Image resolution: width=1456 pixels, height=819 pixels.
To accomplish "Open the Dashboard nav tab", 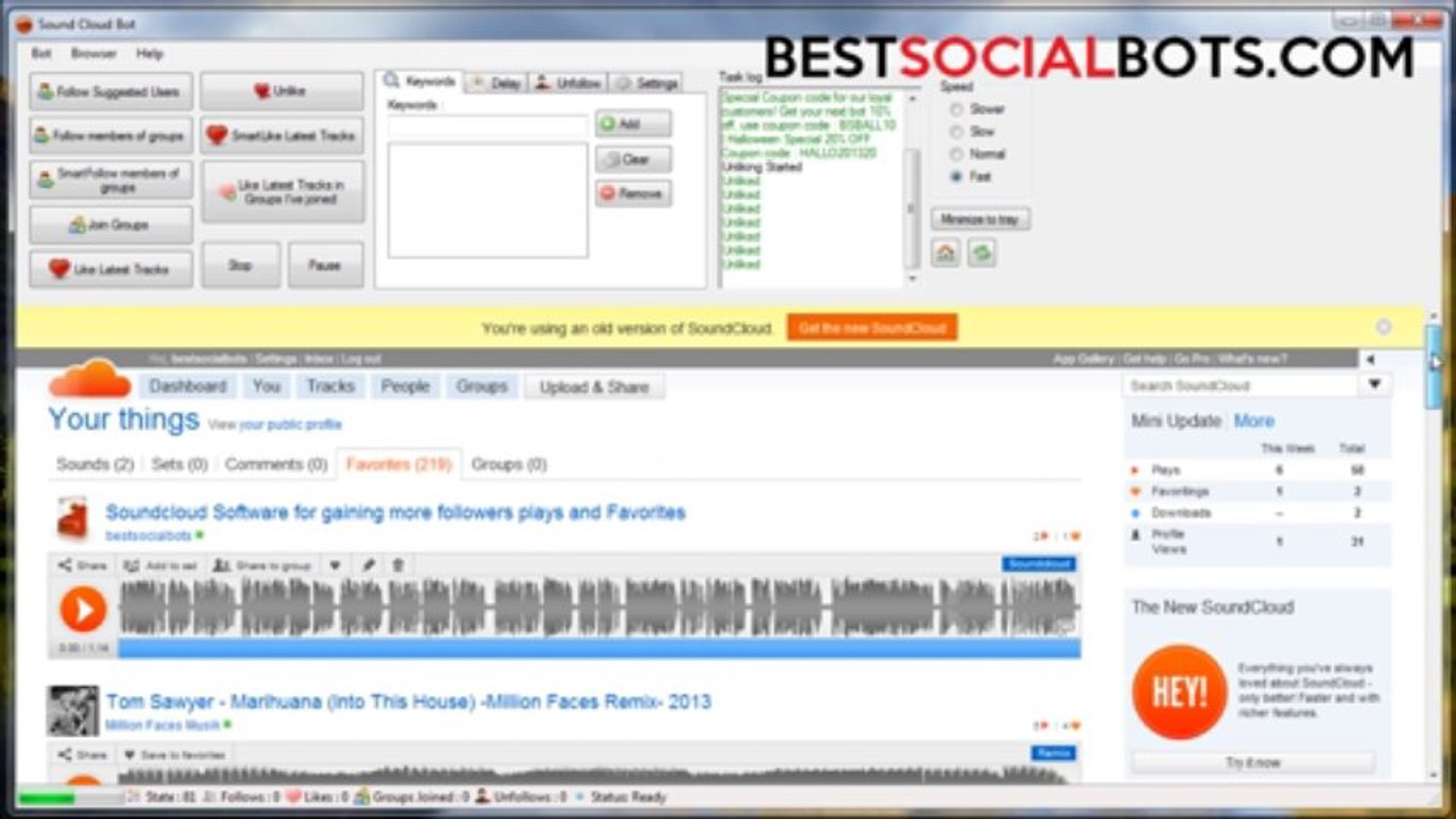I will [187, 387].
